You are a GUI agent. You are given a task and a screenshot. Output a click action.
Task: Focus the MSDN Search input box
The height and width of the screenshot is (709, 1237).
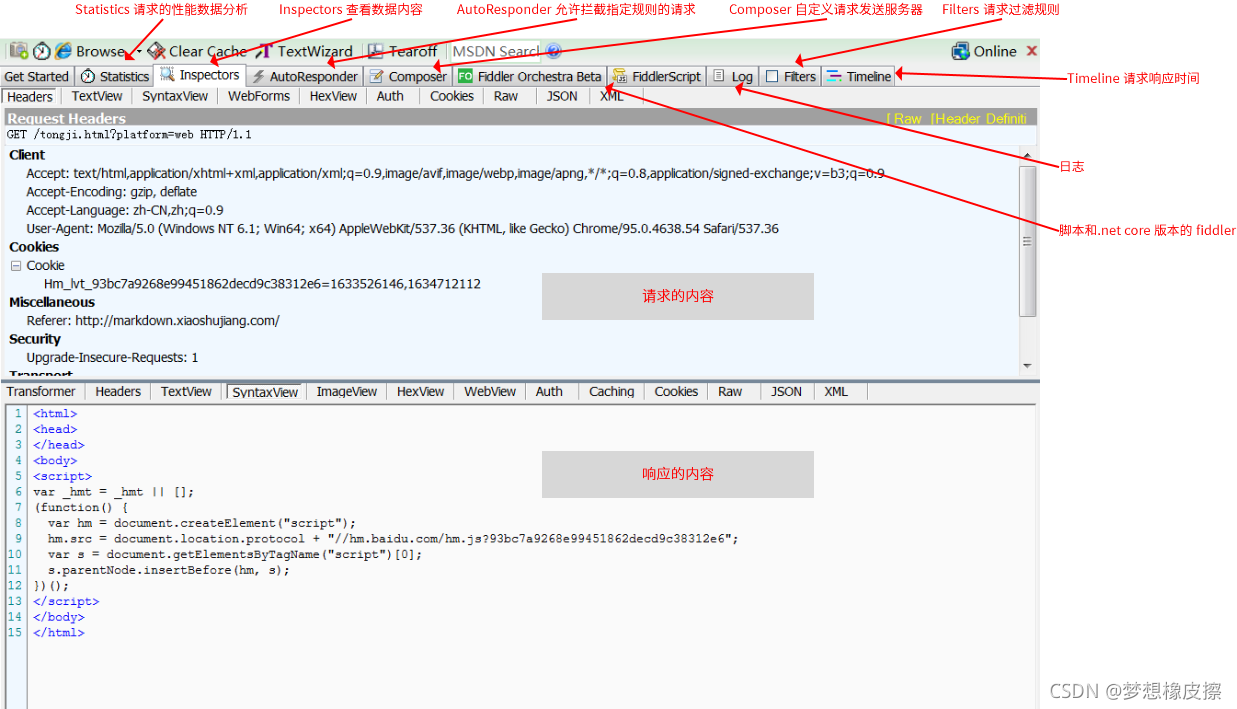(x=495, y=51)
